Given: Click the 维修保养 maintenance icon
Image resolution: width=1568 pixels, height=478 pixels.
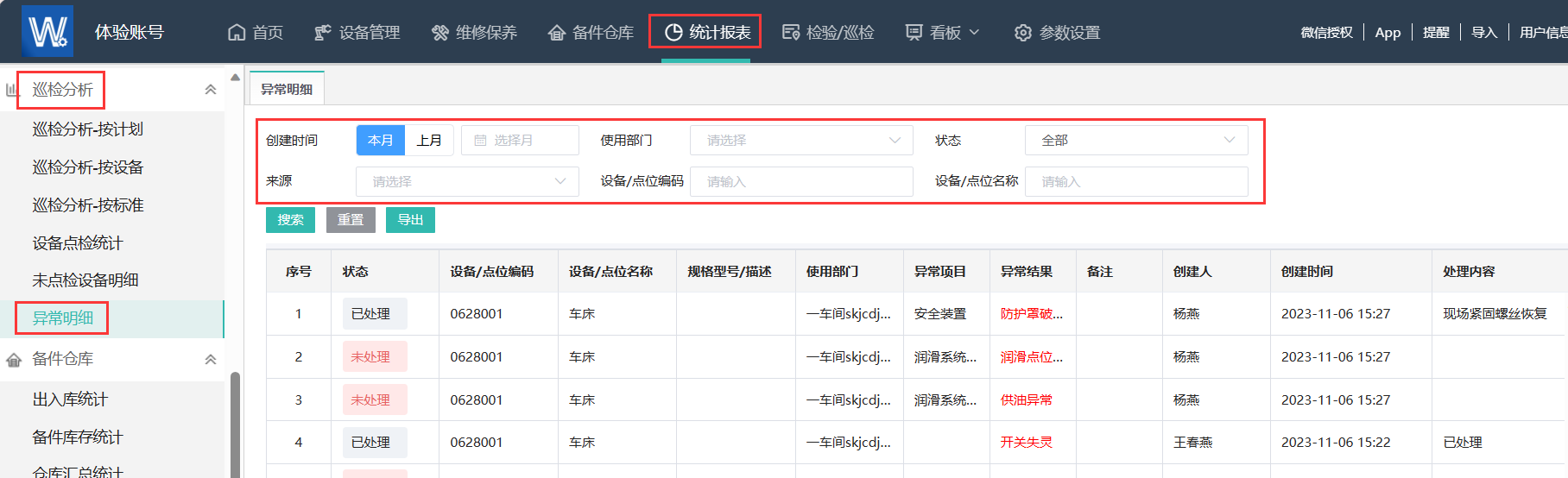Looking at the screenshot, I should (x=440, y=33).
